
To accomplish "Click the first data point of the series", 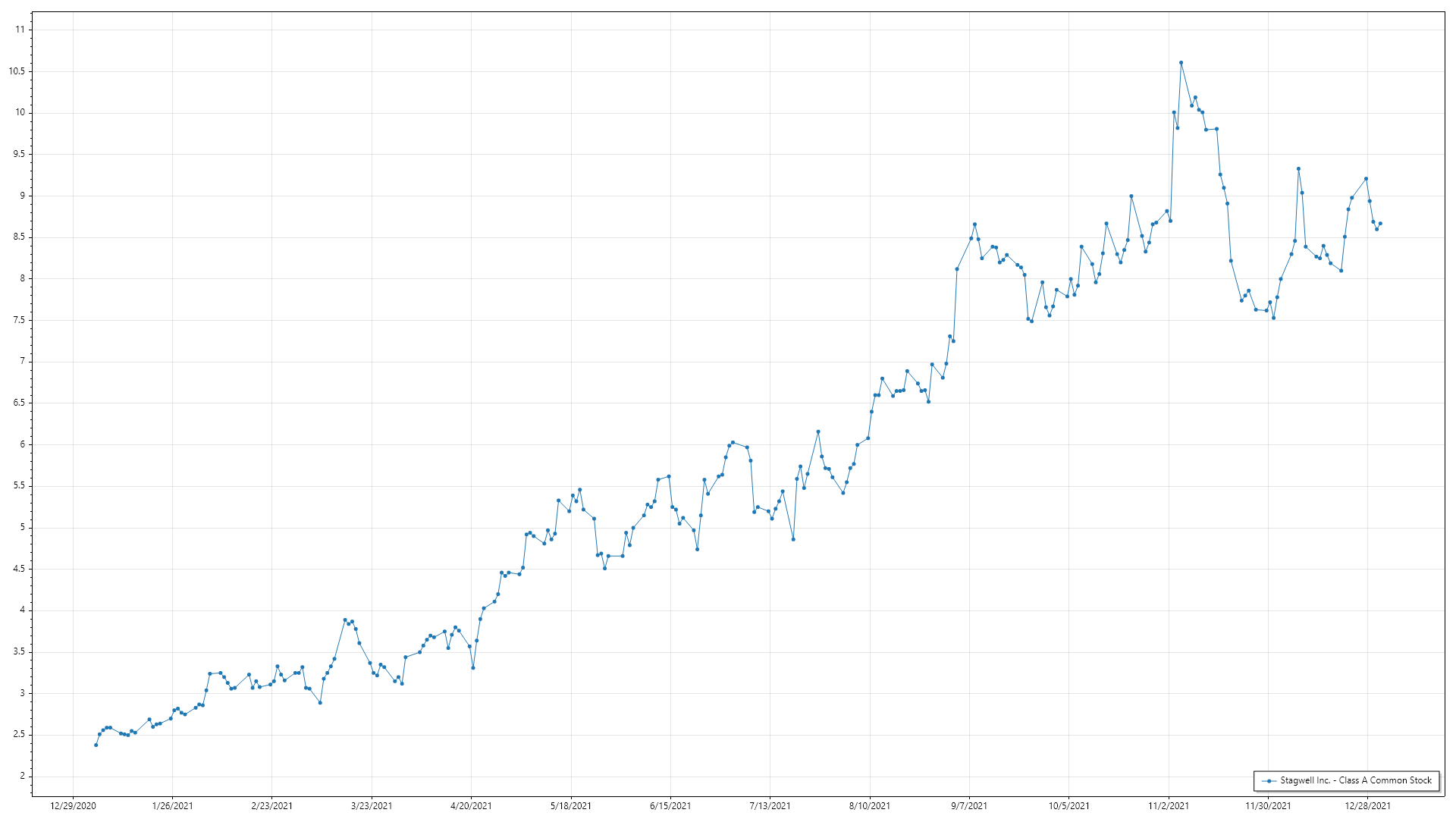I will point(96,745).
